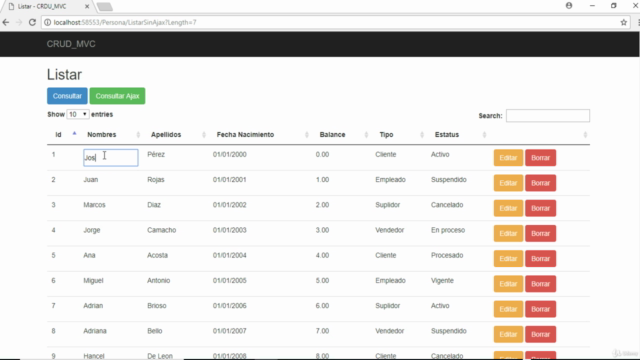Click the surname cell 'Camacho'
640x360 pixels.
coord(162,230)
